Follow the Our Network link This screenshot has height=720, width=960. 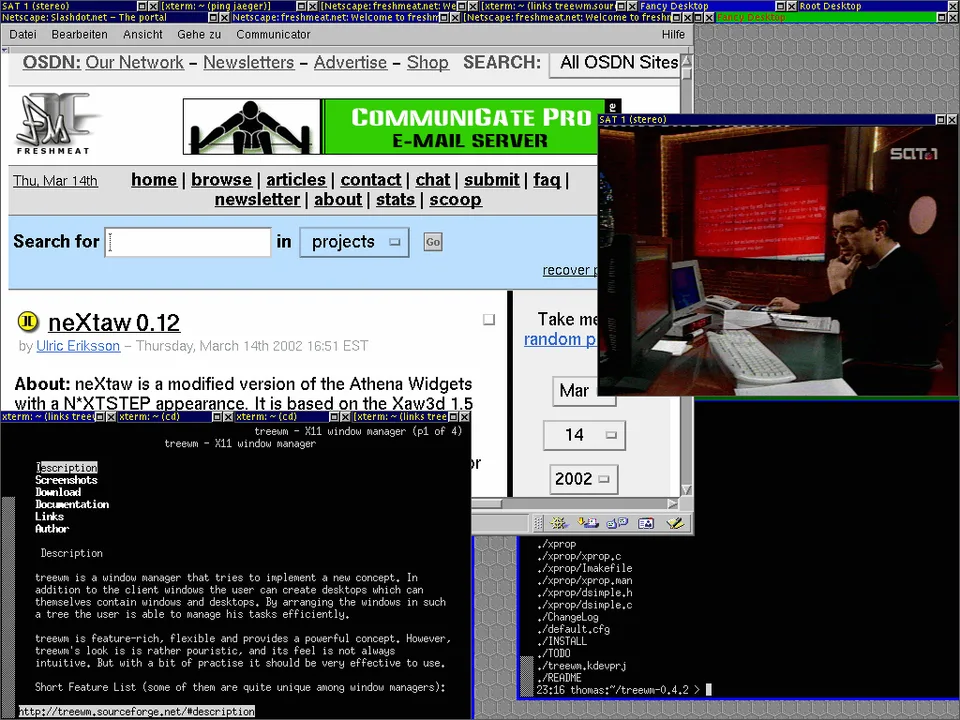coord(134,62)
